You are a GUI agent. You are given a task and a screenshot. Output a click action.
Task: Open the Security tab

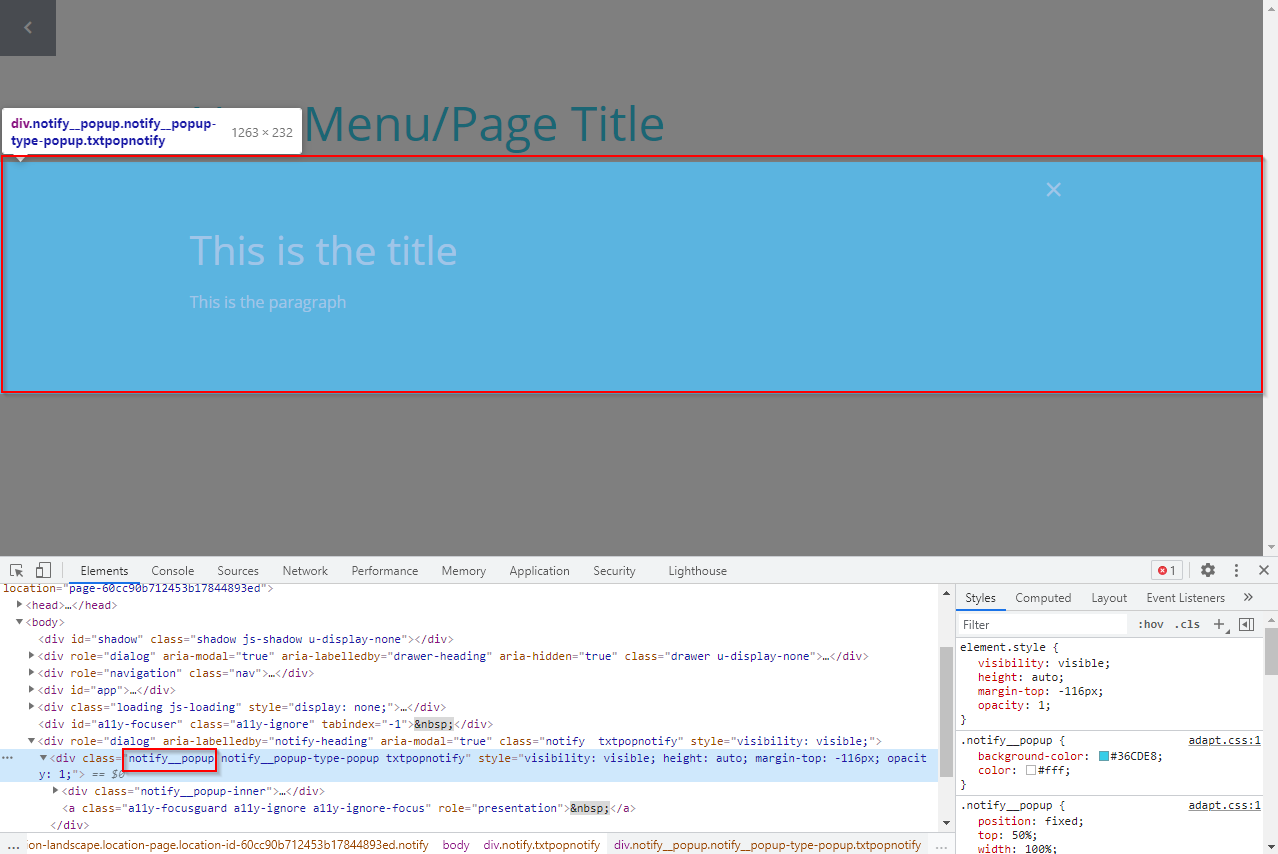pos(614,571)
